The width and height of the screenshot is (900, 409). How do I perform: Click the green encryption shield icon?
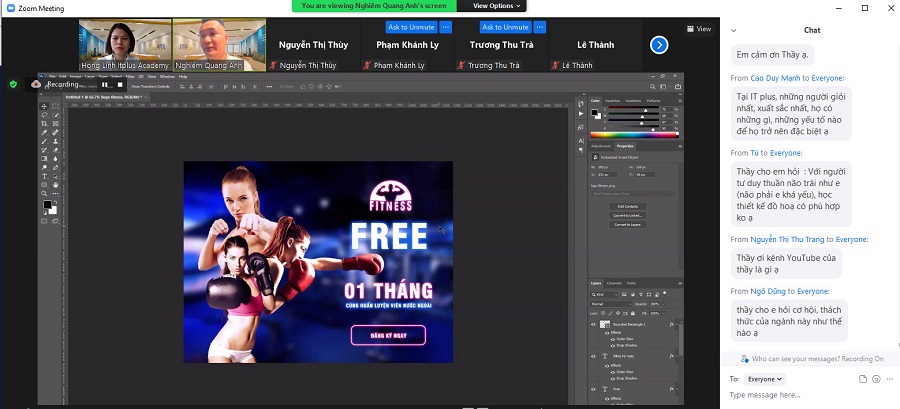(13, 85)
